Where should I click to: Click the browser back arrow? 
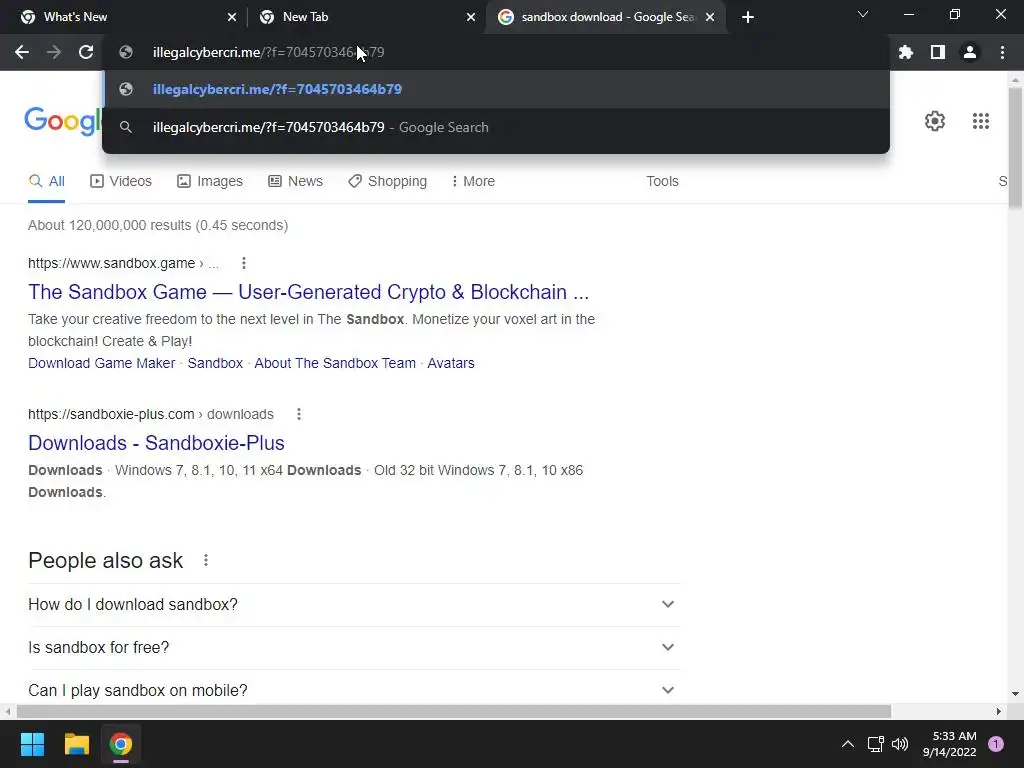coord(22,52)
